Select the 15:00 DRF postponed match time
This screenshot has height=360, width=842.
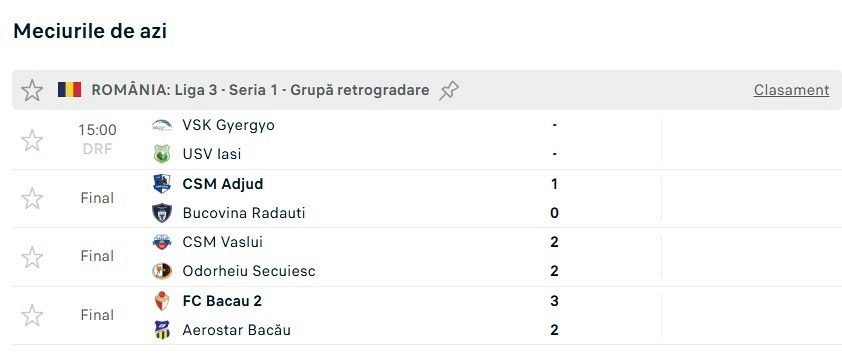click(x=97, y=139)
